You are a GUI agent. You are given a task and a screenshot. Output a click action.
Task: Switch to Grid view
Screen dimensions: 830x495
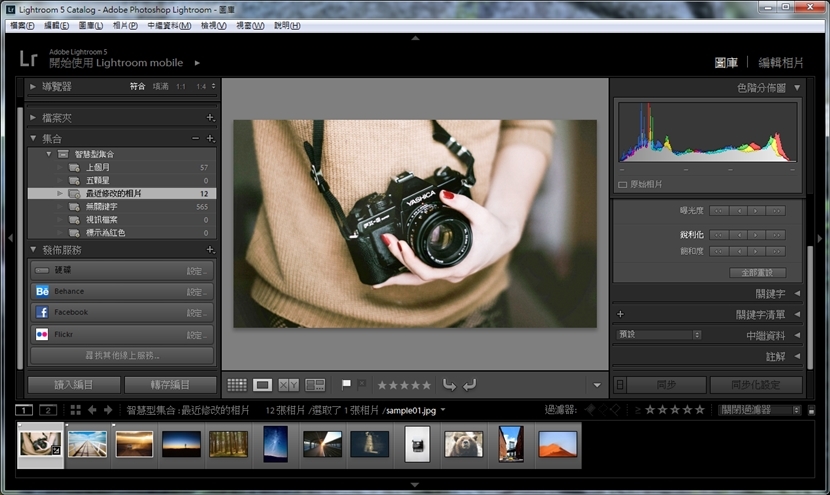(x=237, y=385)
